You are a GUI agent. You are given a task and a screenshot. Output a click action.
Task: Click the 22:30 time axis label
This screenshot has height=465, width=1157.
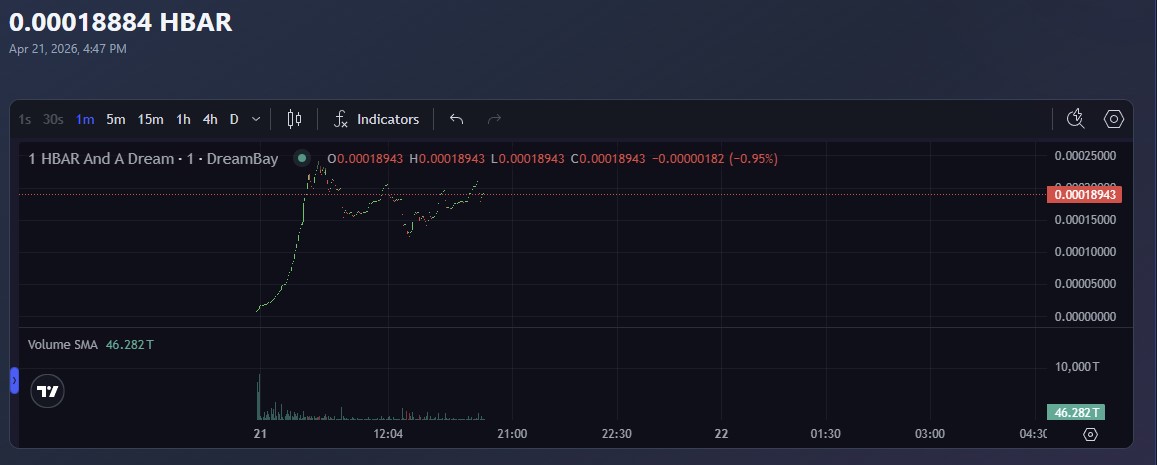point(616,434)
